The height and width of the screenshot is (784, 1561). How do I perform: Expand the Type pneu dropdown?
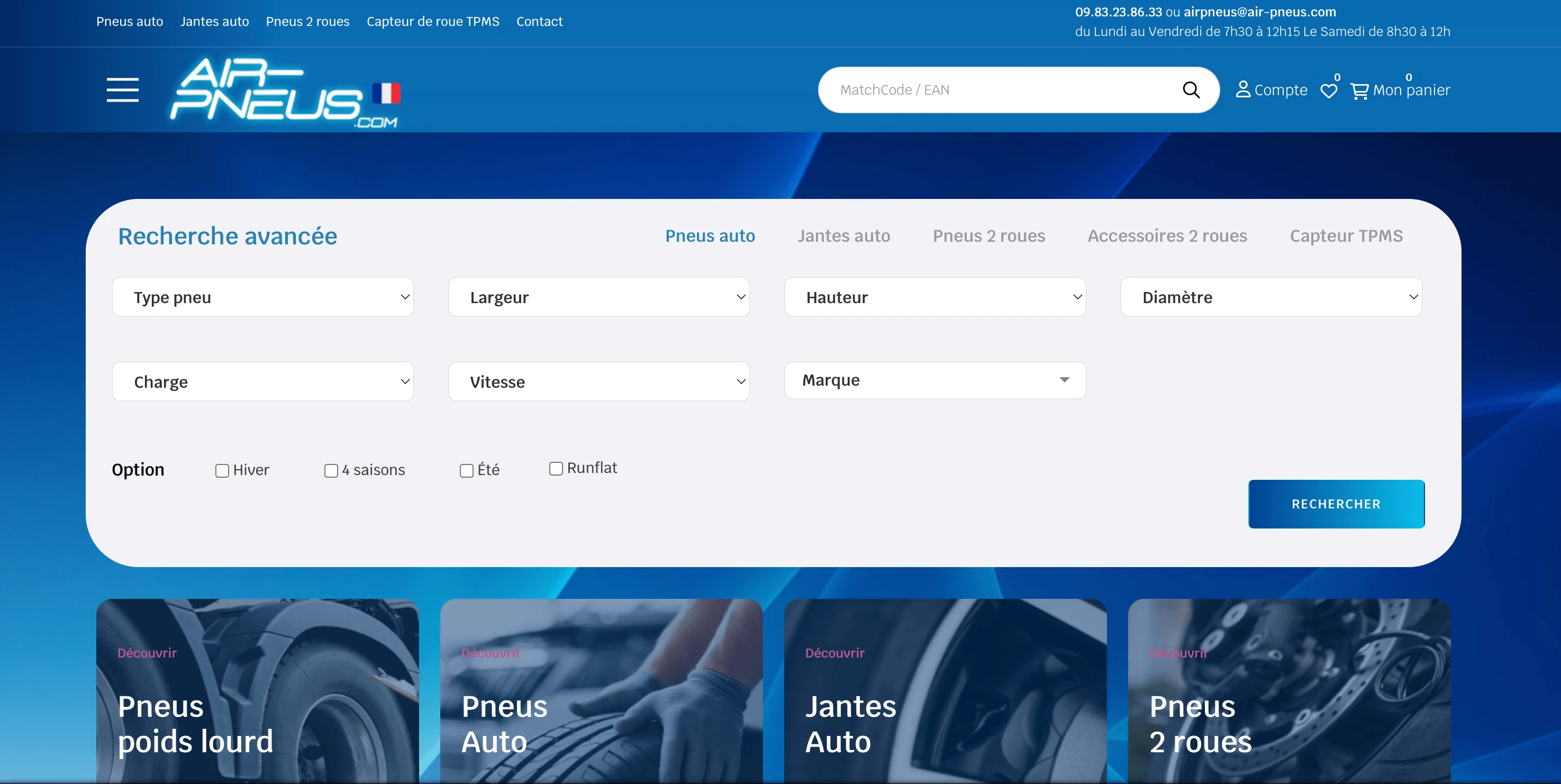click(x=262, y=297)
